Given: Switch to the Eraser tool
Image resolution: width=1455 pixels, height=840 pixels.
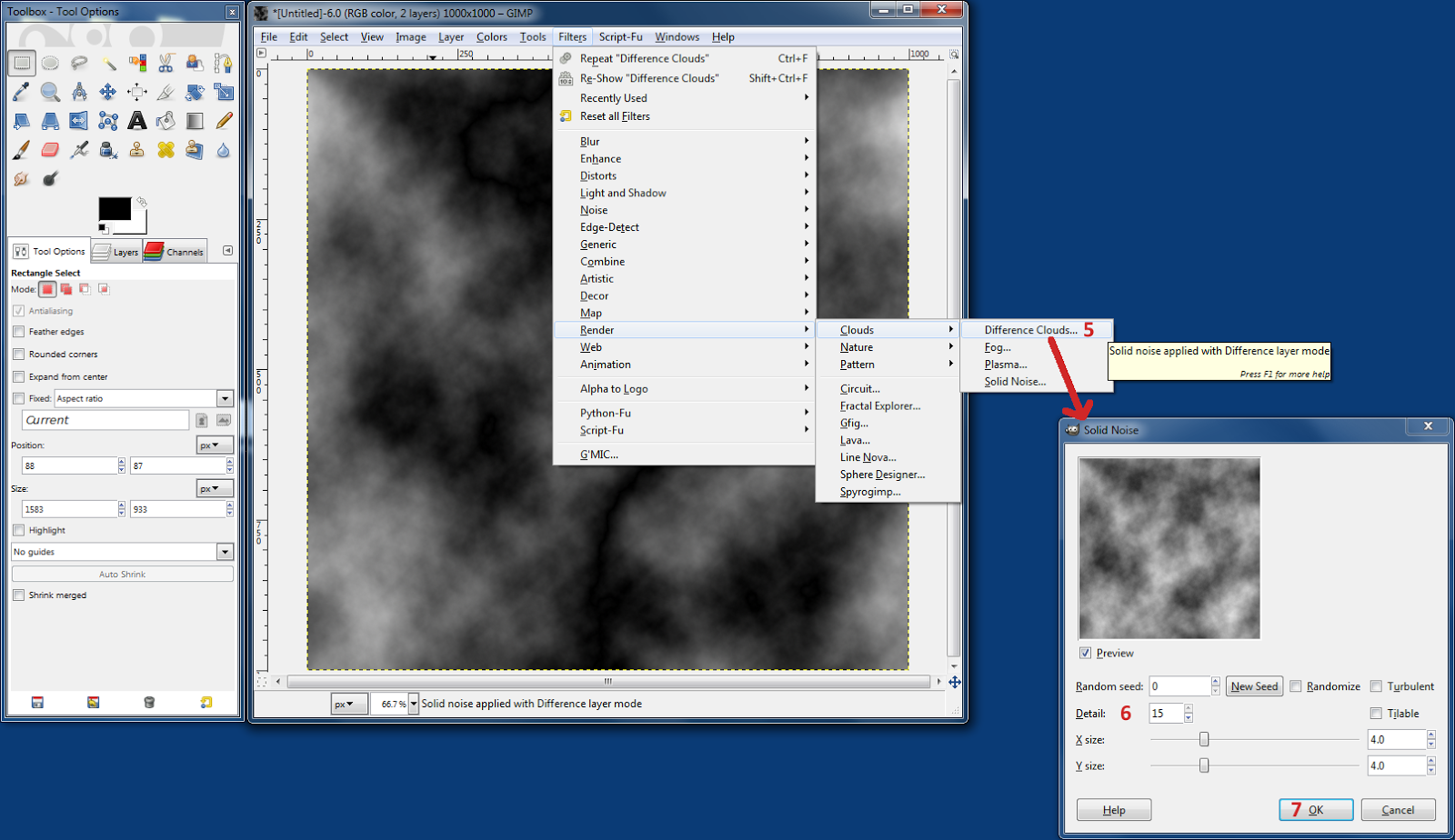Looking at the screenshot, I should click(x=49, y=149).
